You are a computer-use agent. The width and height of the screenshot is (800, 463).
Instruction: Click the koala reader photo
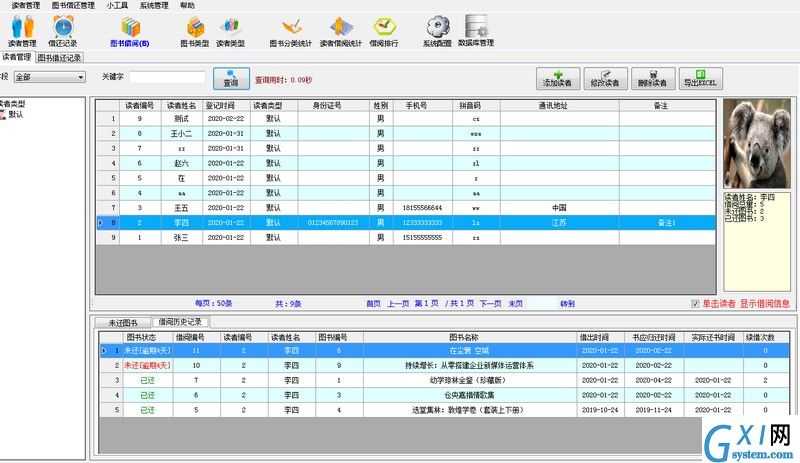pyautogui.click(x=757, y=143)
